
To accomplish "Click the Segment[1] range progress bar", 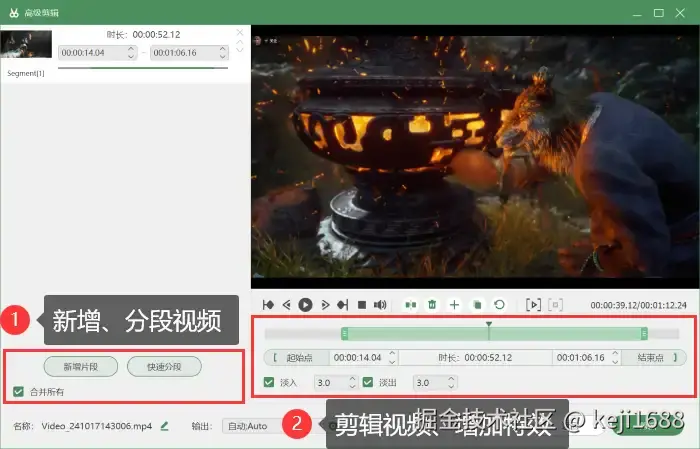I will point(143,68).
